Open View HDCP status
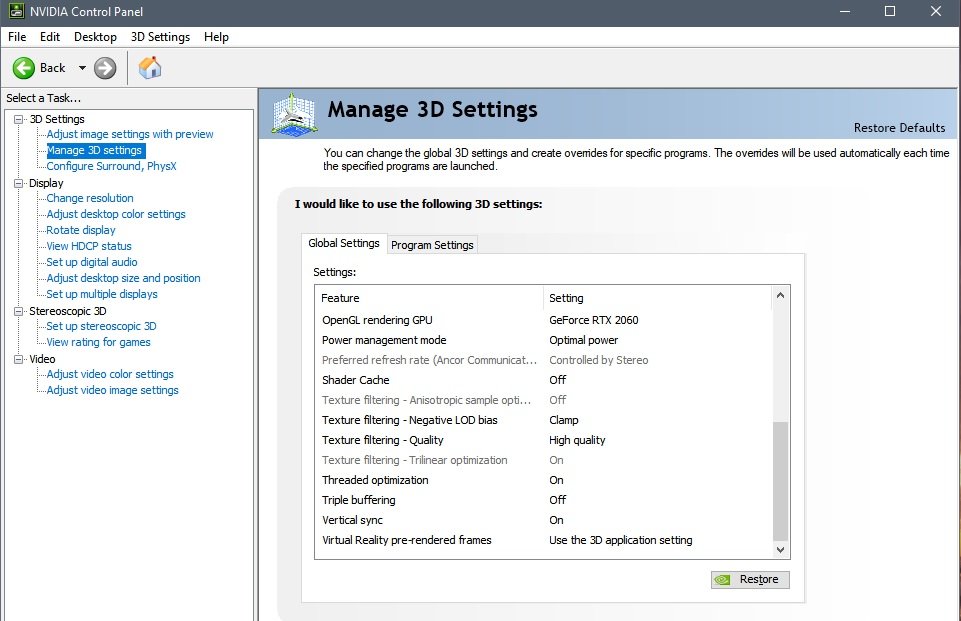The image size is (961, 621). pyautogui.click(x=89, y=246)
